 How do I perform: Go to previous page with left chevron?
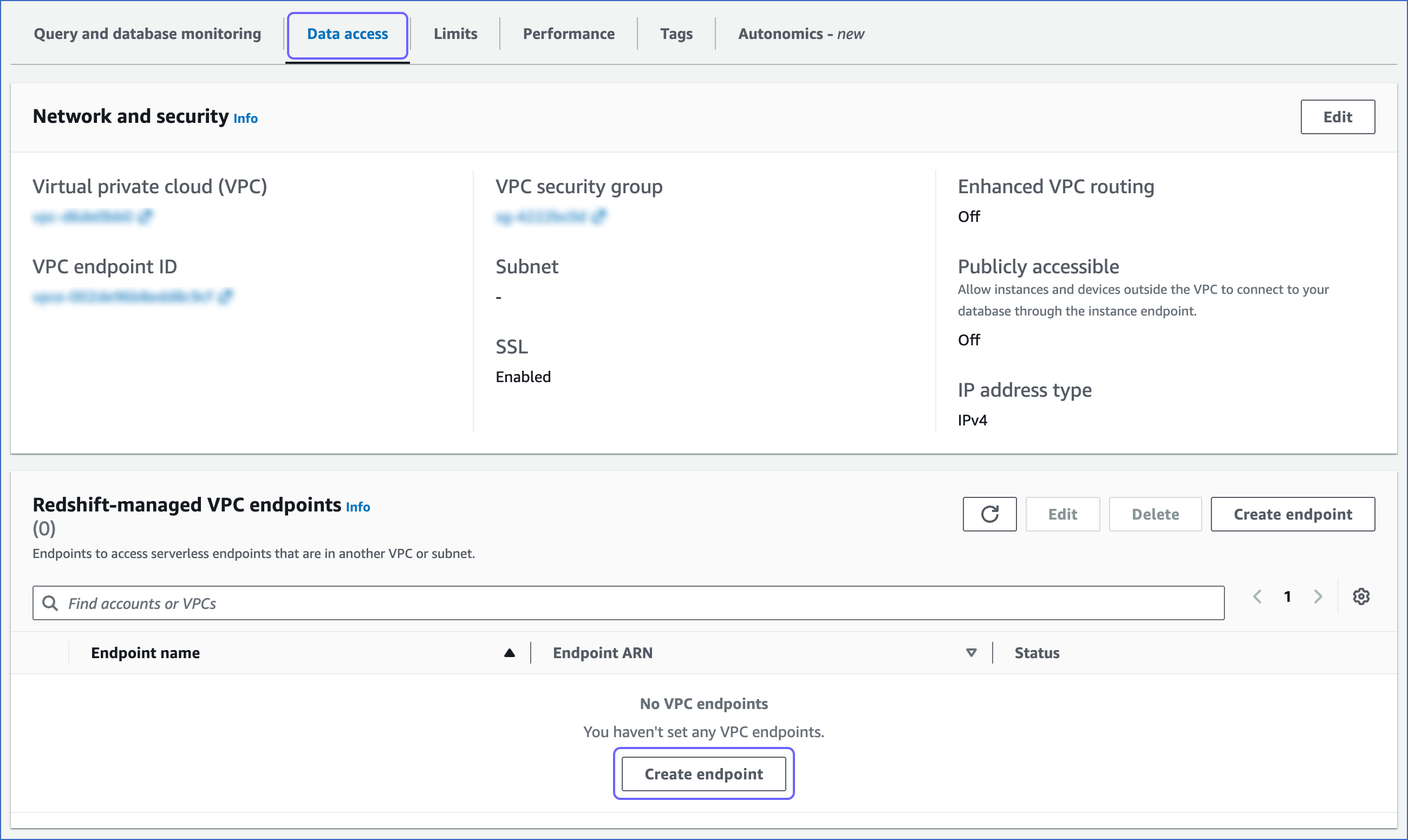(x=1258, y=596)
